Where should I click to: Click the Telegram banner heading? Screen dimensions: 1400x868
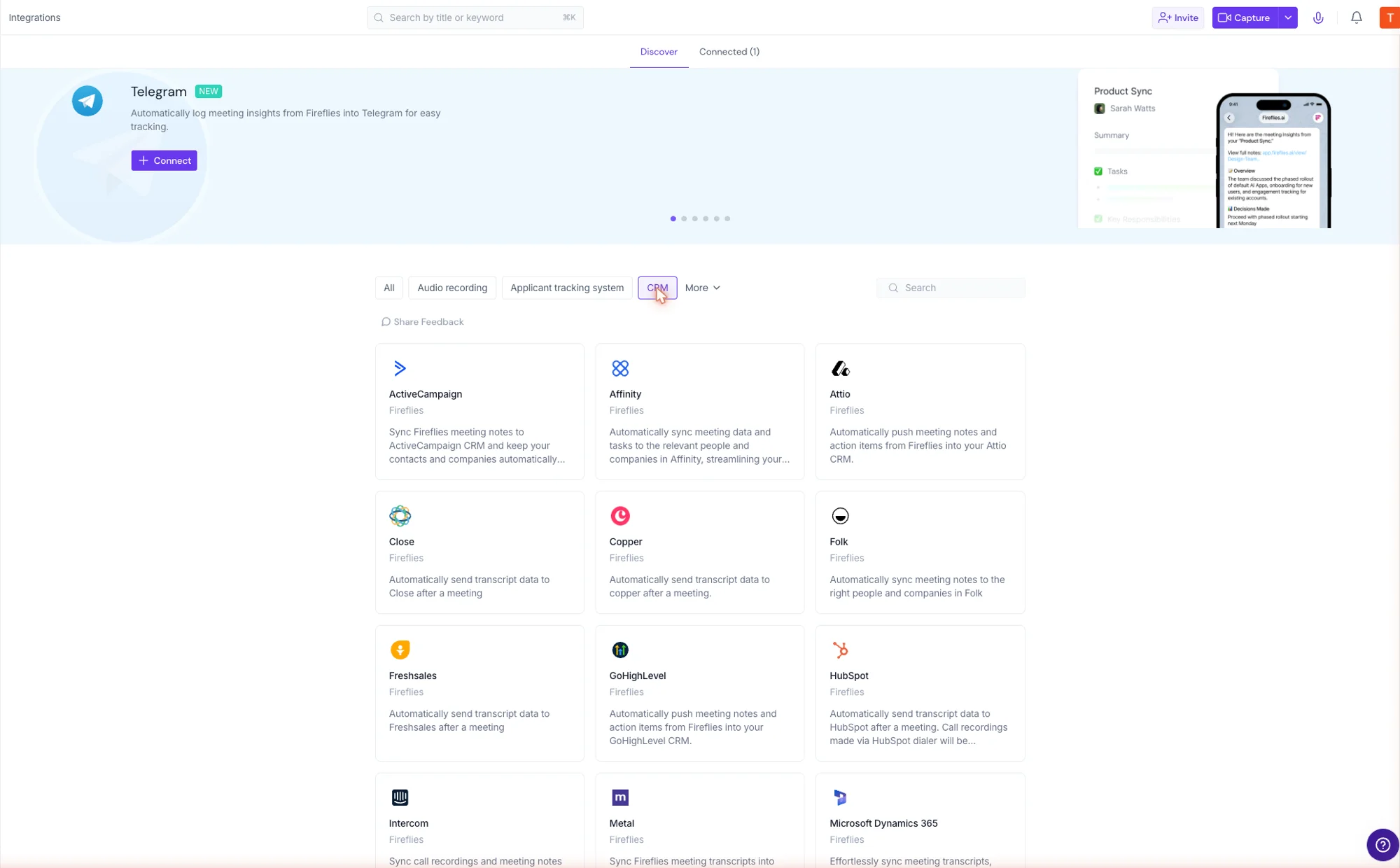(x=159, y=92)
